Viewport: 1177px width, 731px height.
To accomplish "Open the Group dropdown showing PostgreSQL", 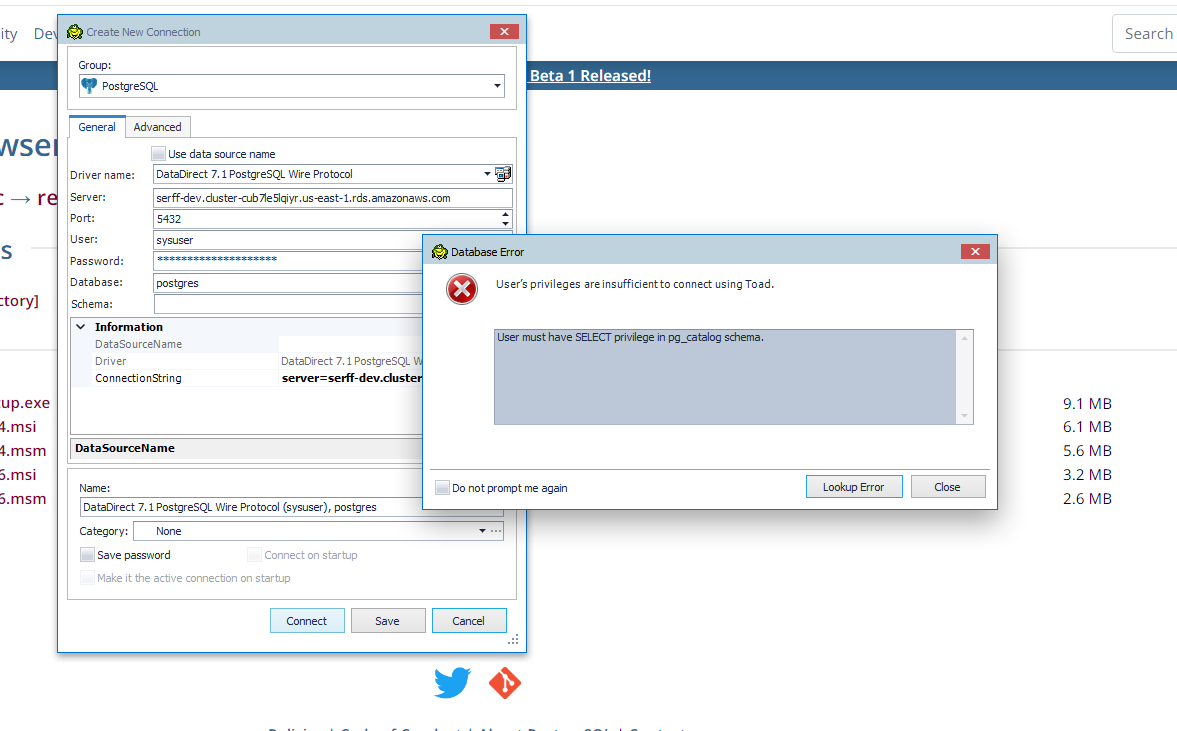I will (x=497, y=86).
